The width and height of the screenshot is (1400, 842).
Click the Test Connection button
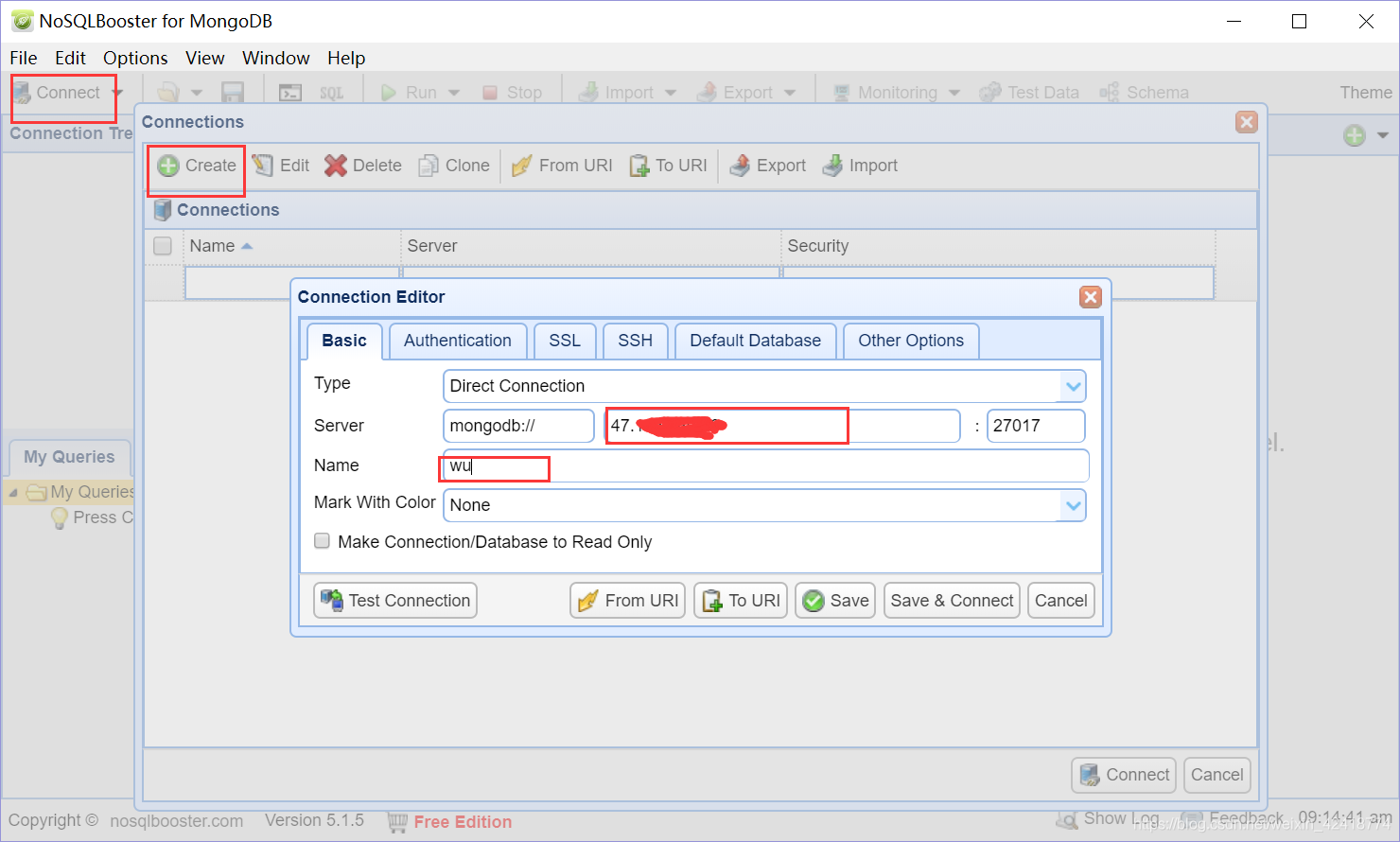tap(395, 601)
